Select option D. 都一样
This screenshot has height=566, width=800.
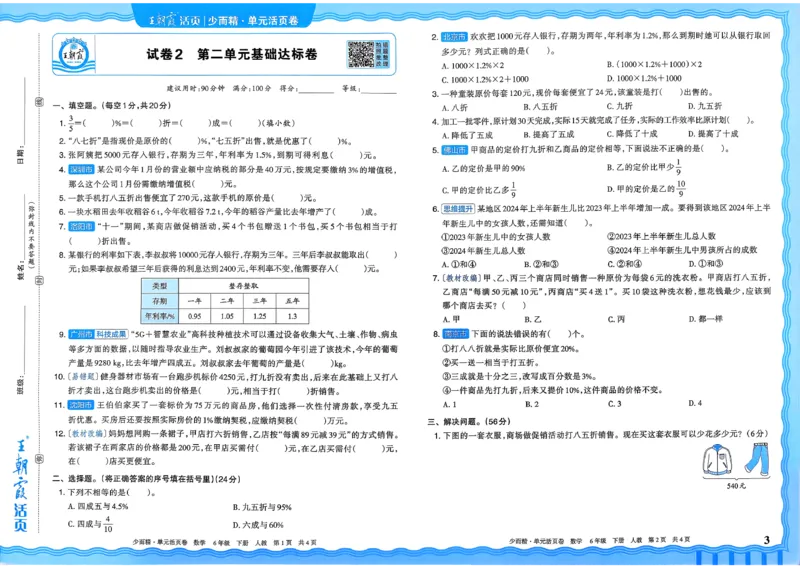(706, 318)
